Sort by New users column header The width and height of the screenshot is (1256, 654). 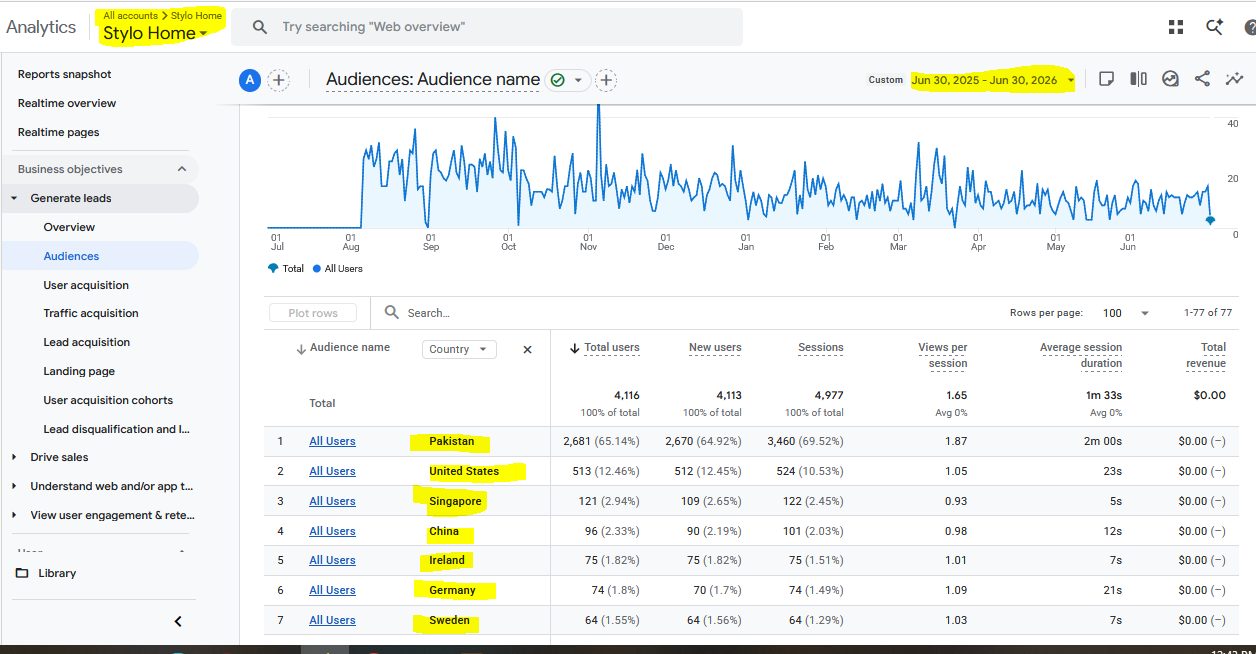(x=715, y=348)
